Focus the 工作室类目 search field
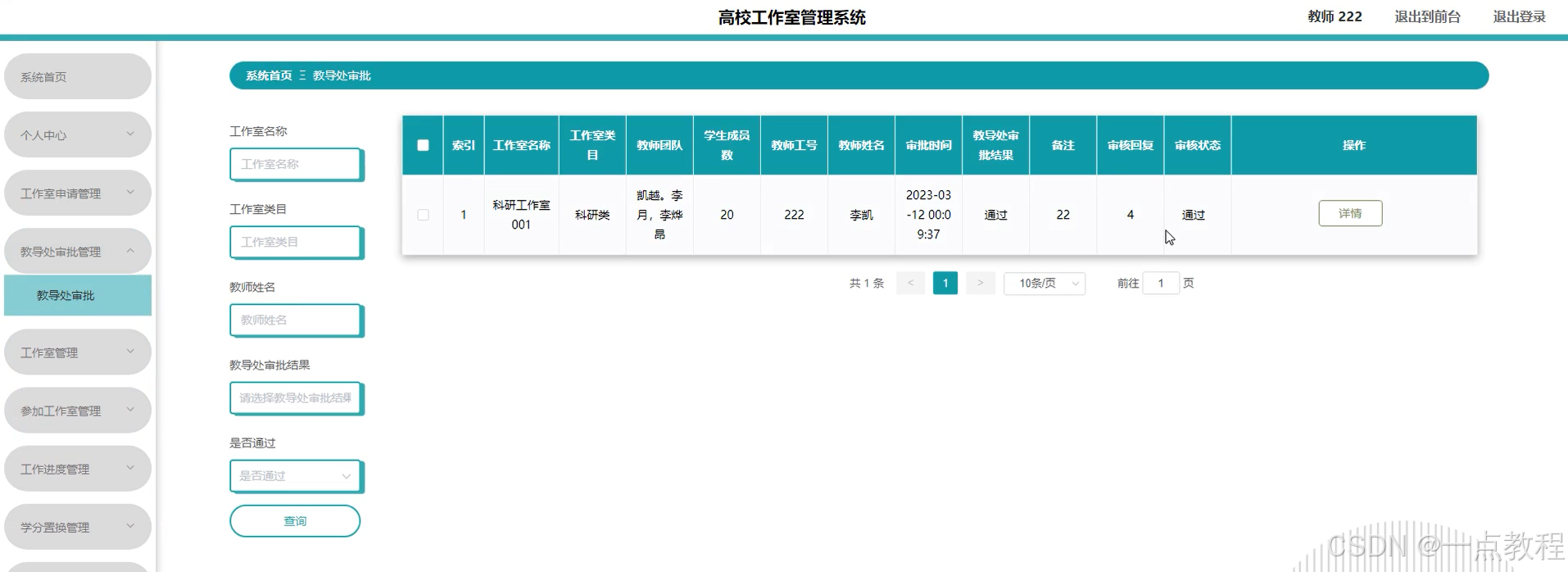The image size is (1568, 572). click(296, 243)
